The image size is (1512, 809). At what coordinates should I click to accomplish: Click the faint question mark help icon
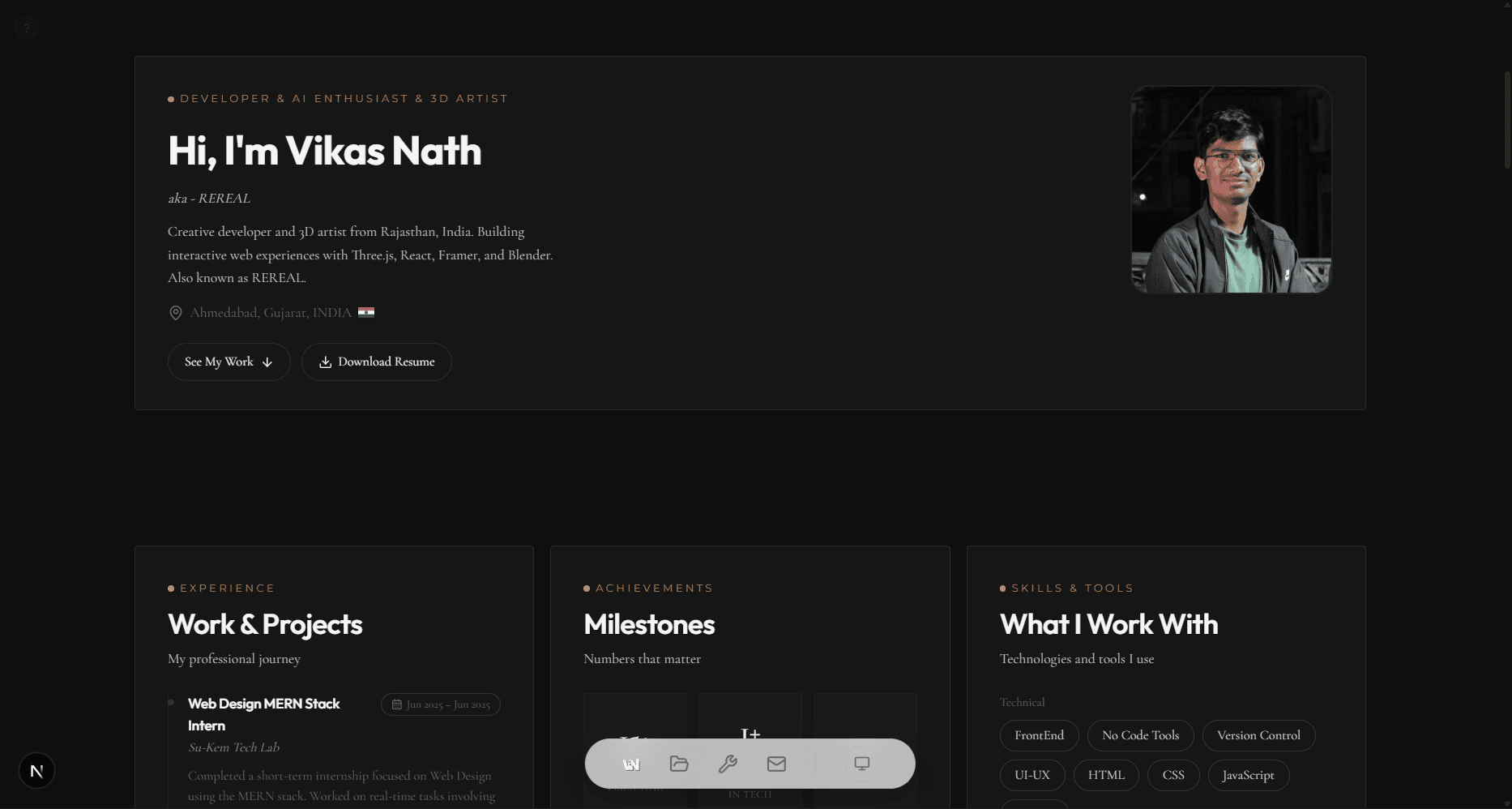[x=27, y=28]
